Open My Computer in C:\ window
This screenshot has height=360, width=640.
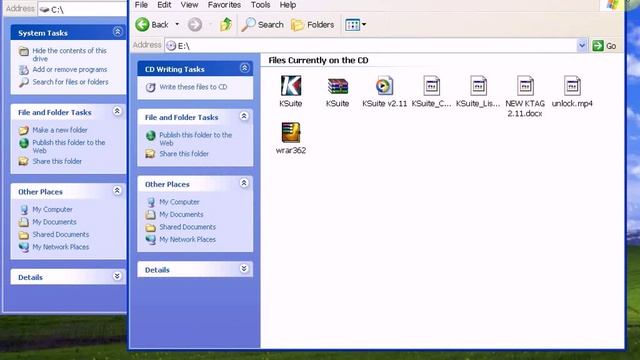(x=52, y=209)
